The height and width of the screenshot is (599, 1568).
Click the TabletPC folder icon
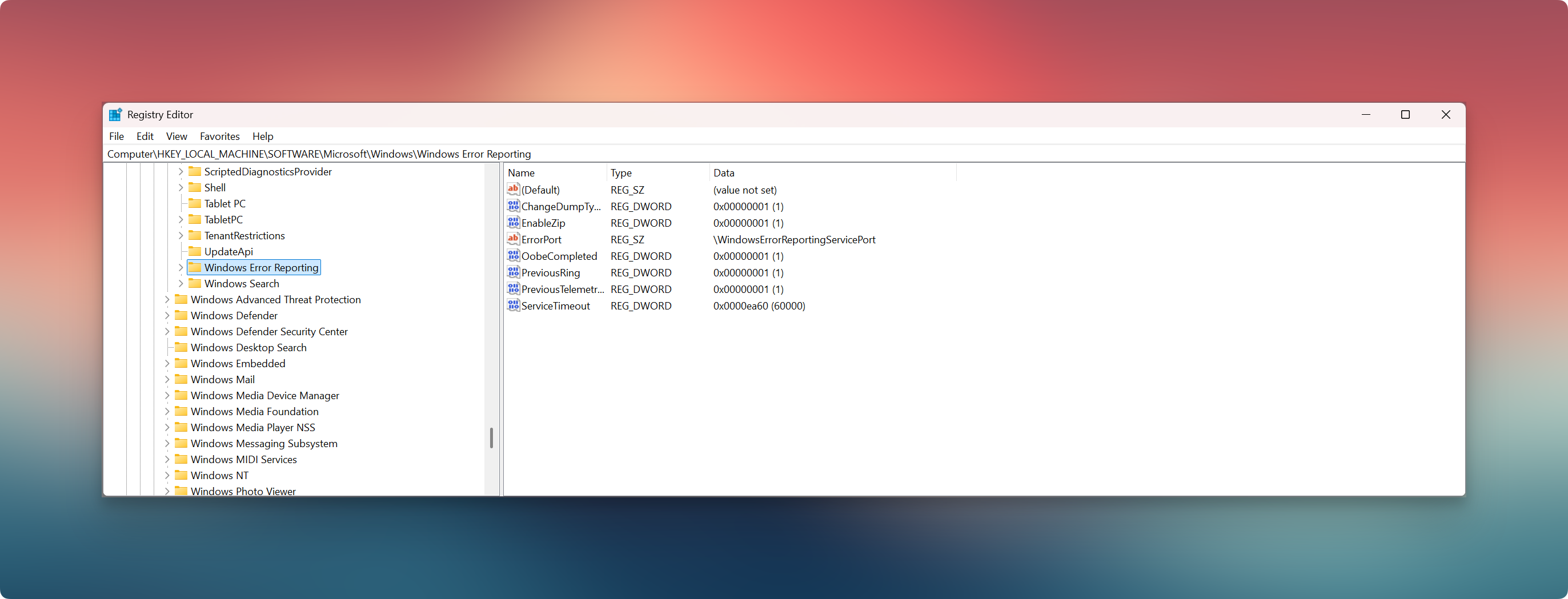pos(195,219)
